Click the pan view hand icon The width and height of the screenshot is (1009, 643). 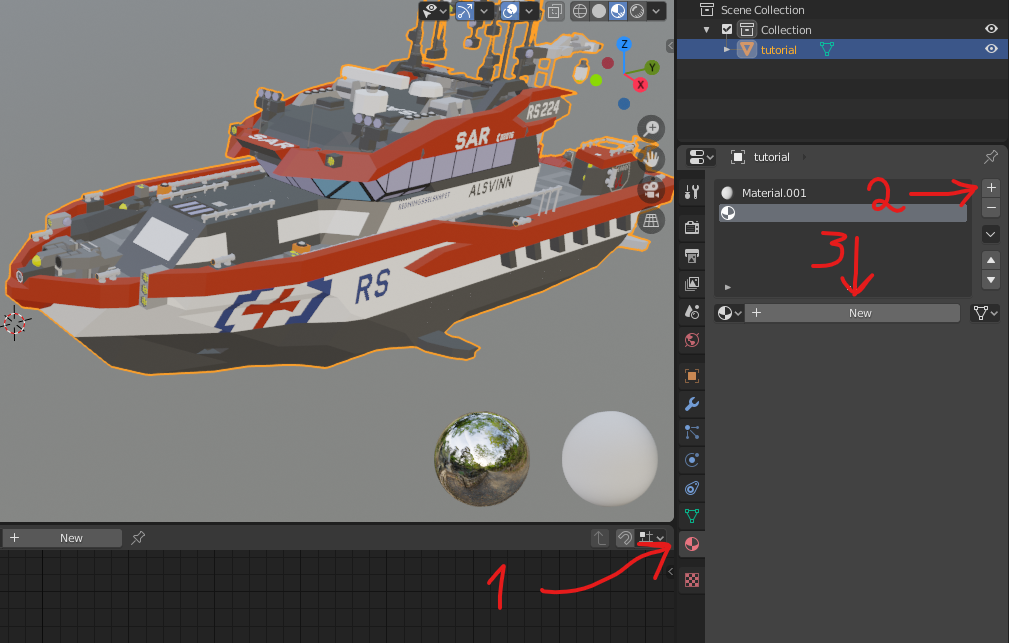[651, 158]
